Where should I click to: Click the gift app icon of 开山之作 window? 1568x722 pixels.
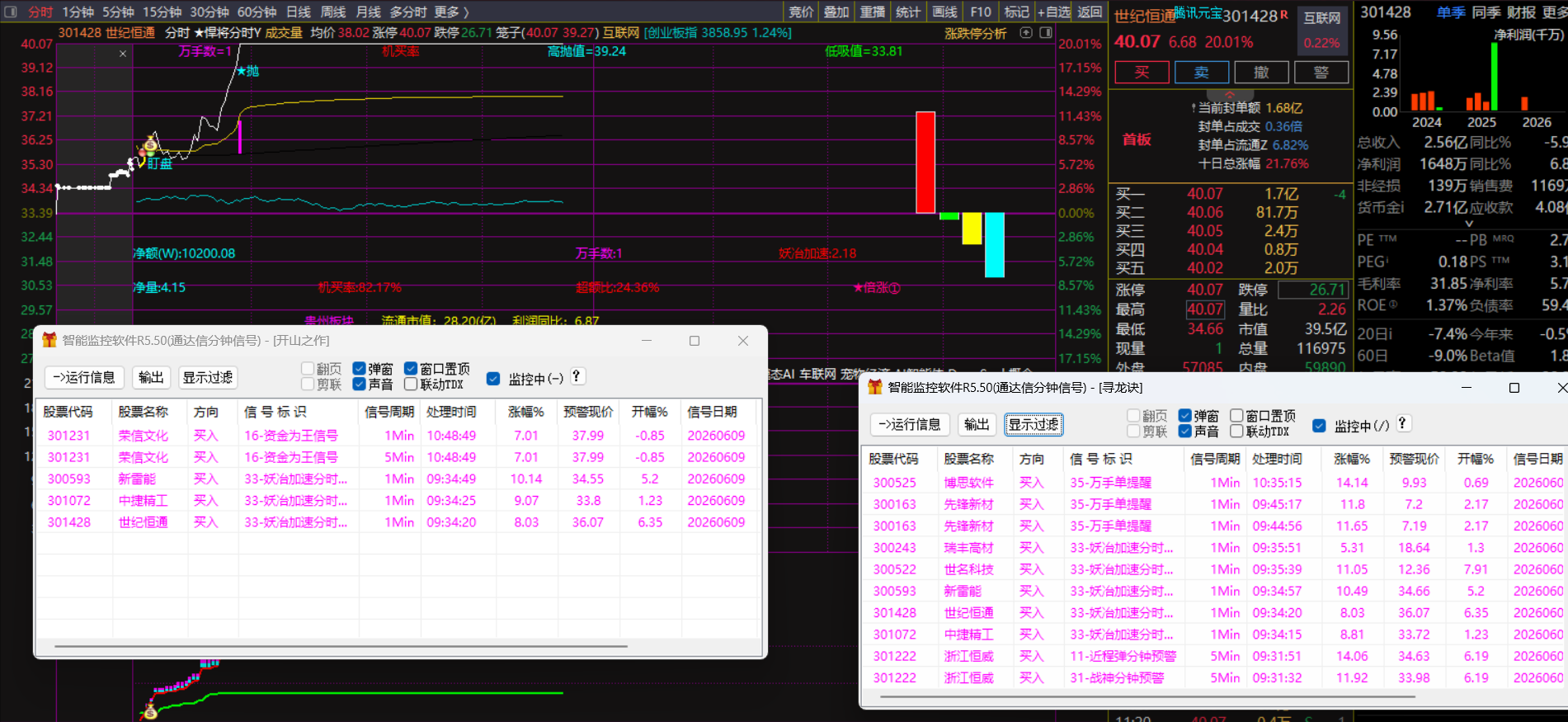(x=49, y=340)
